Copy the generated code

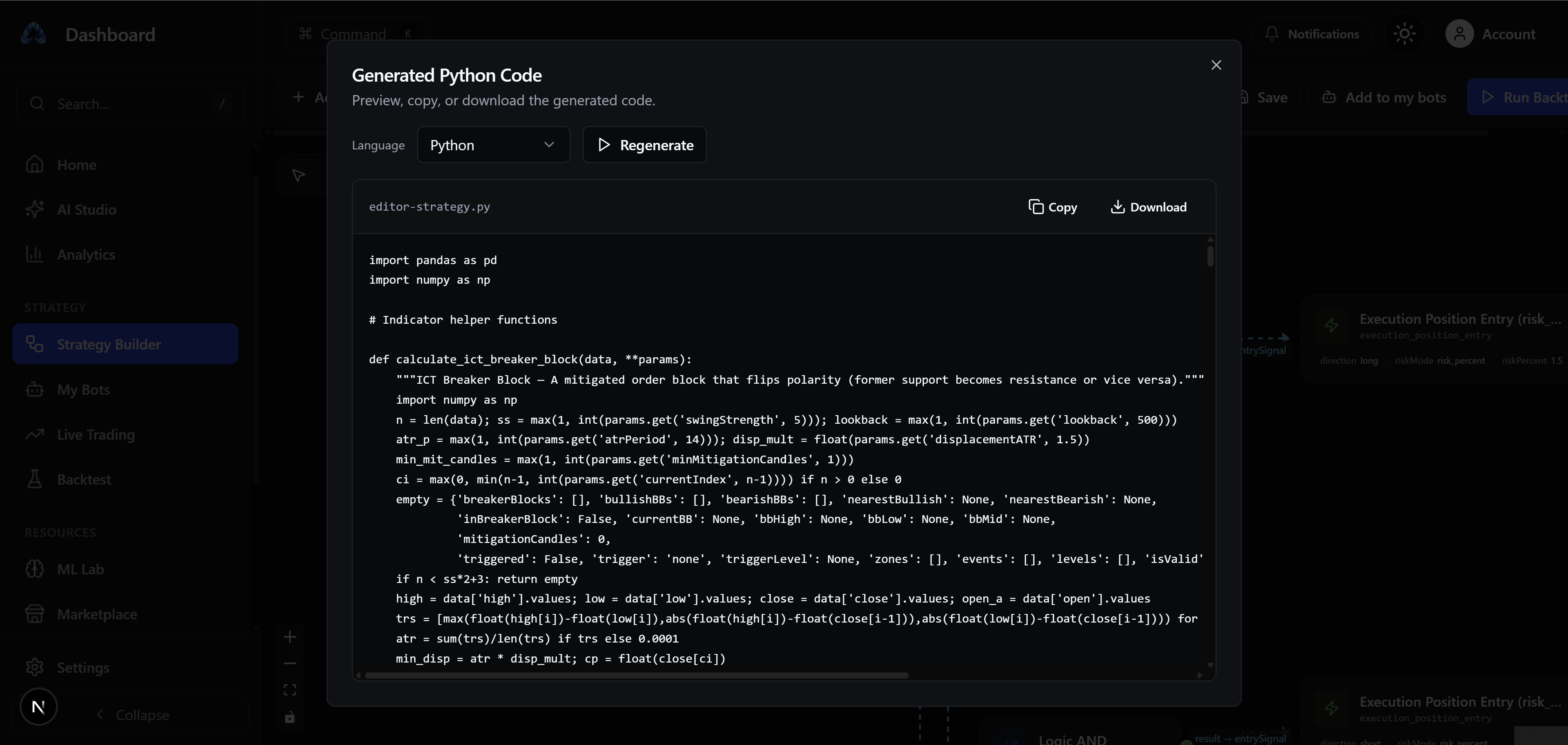[x=1052, y=207]
